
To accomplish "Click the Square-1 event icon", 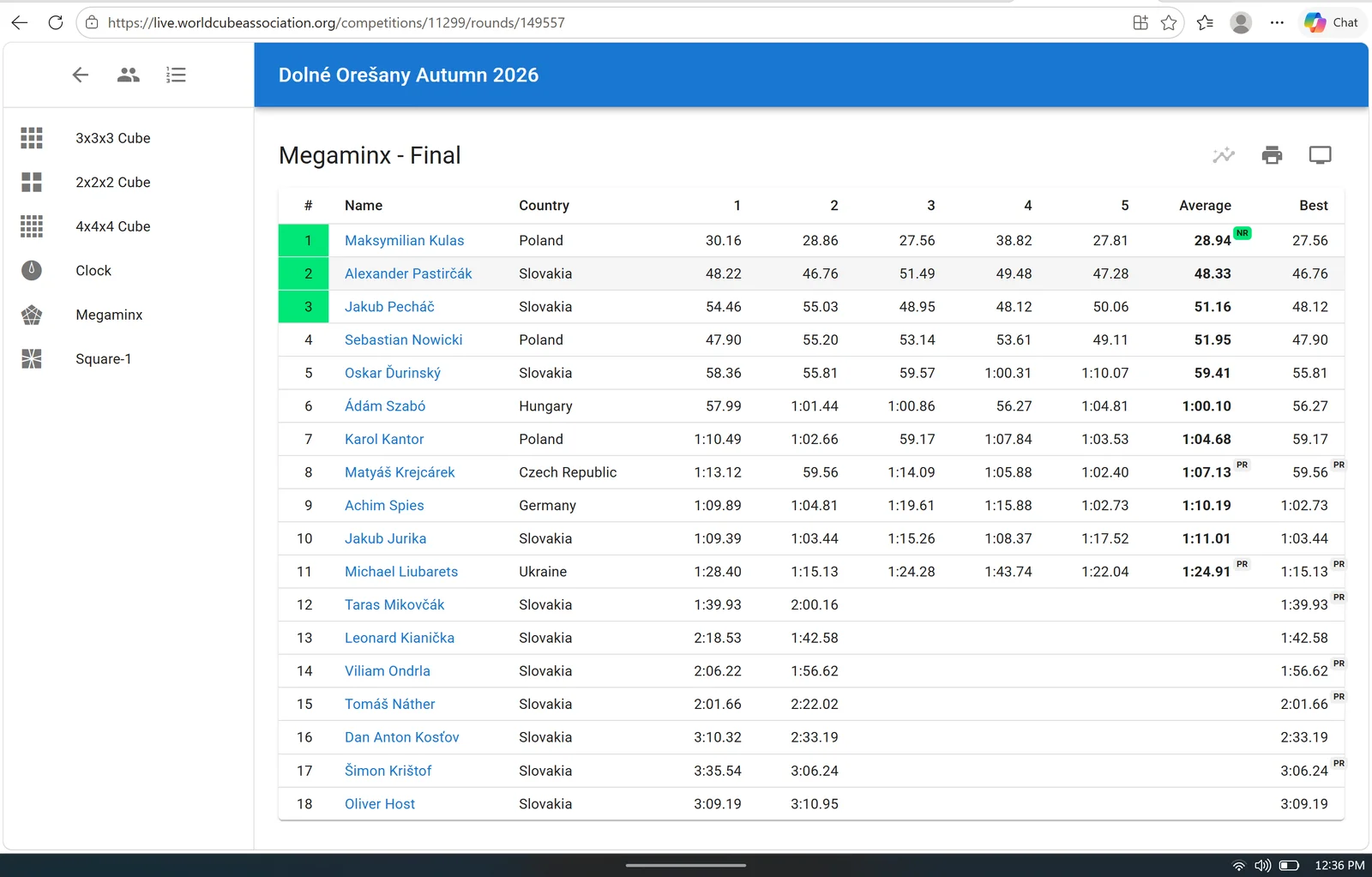I will [32, 358].
